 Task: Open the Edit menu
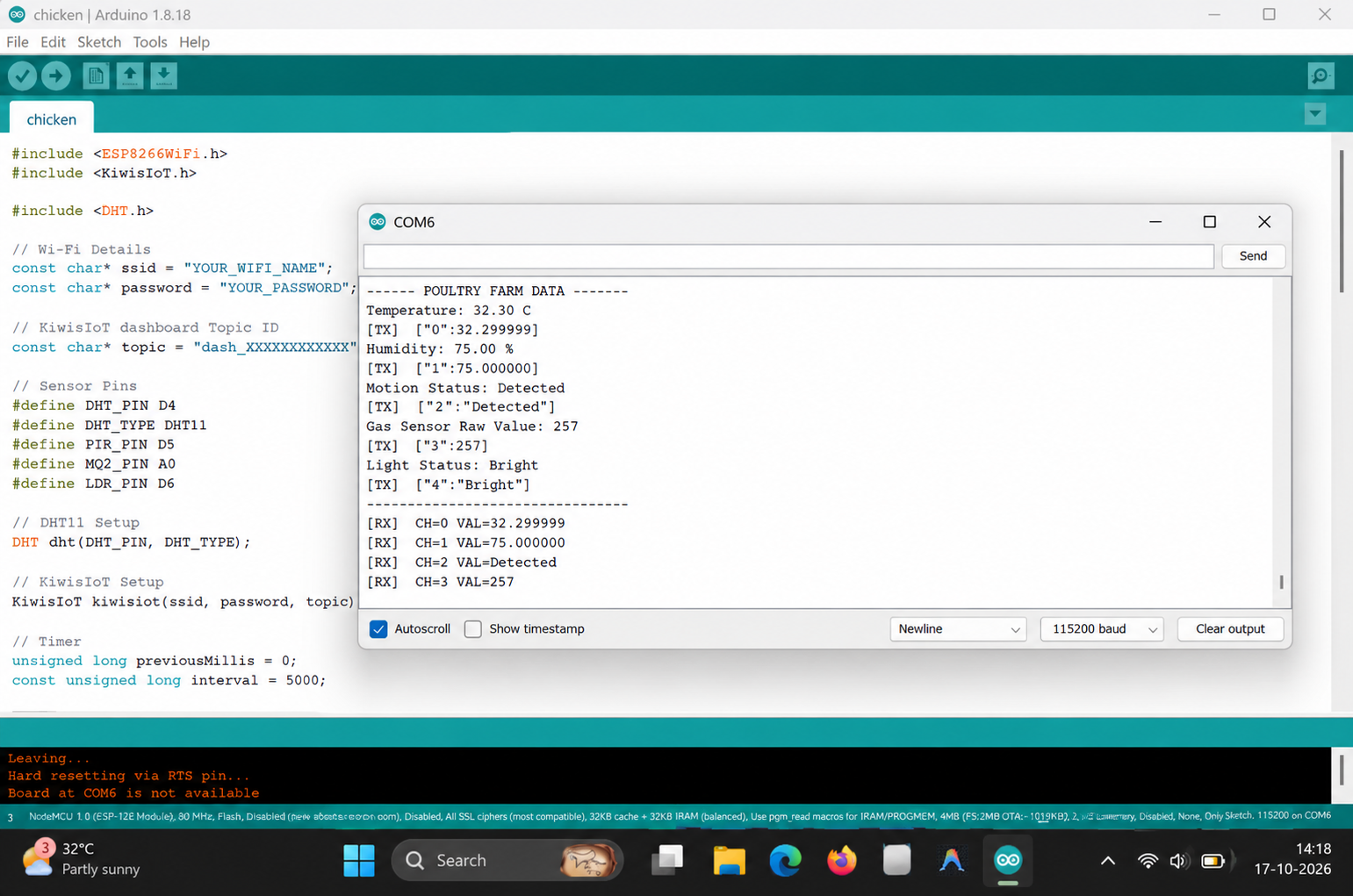53,42
